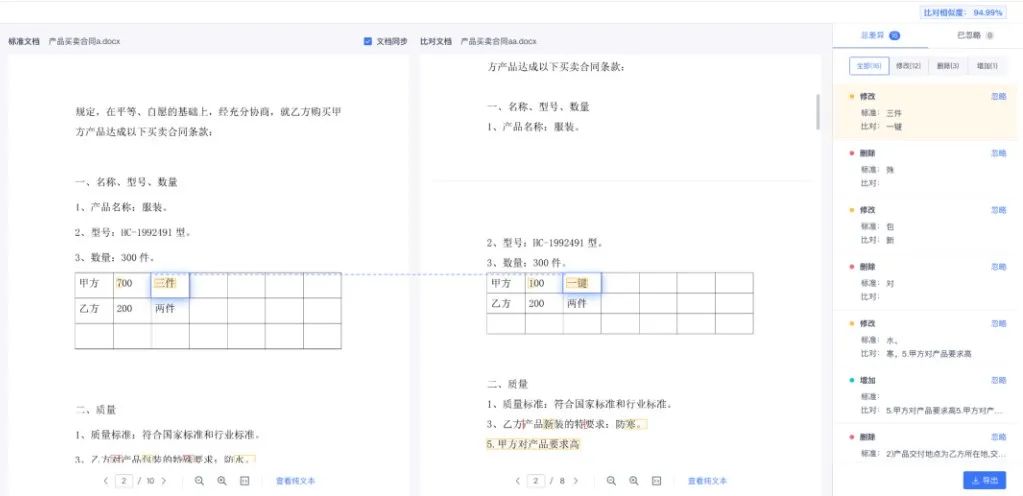Ignore the 包 / 新 modification

tap(998, 209)
